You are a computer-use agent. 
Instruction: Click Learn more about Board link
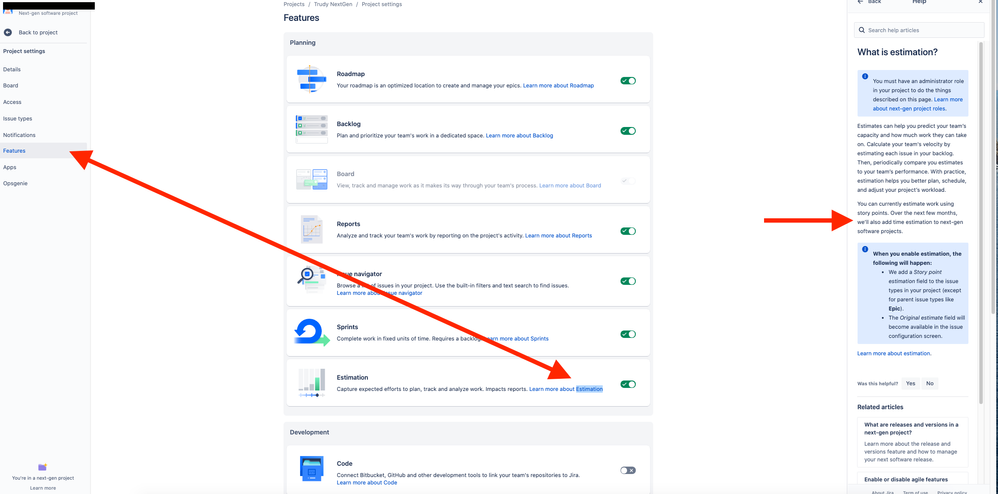tap(570, 185)
